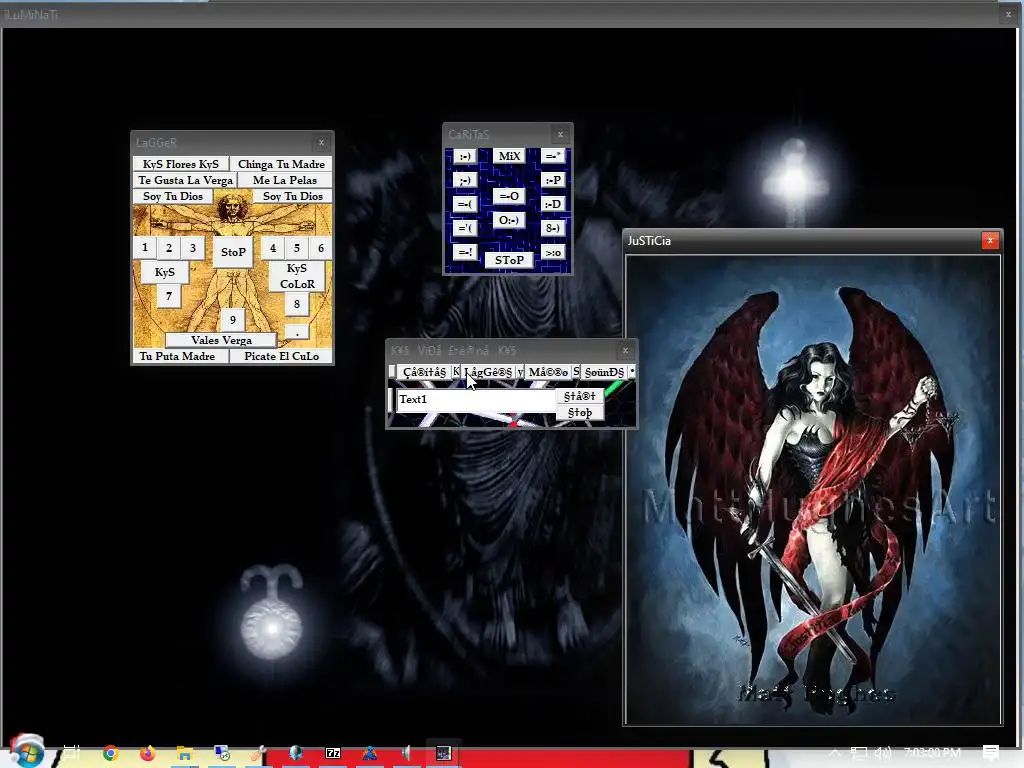Click the MiX button in CaRiTaS
This screenshot has height=768, width=1024.
click(509, 156)
